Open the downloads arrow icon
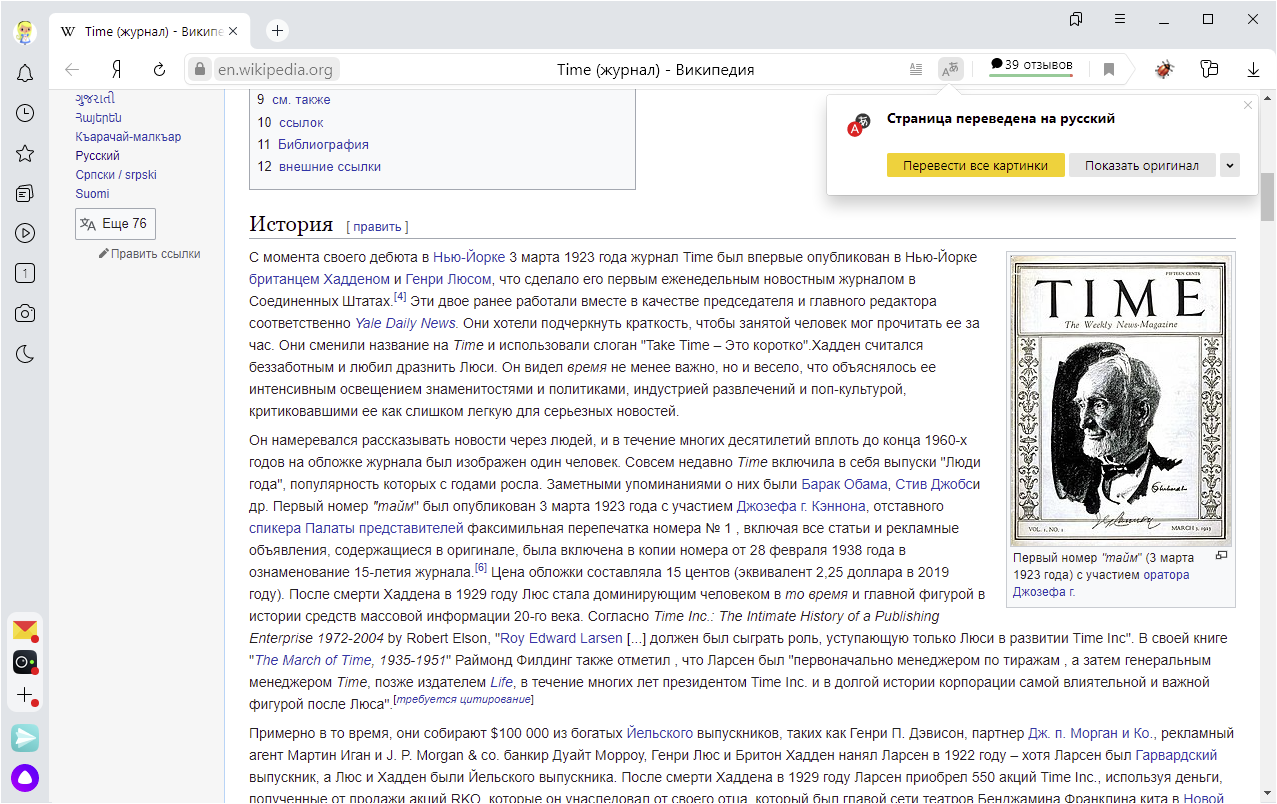Viewport: 1277px width, 804px height. [1253, 70]
